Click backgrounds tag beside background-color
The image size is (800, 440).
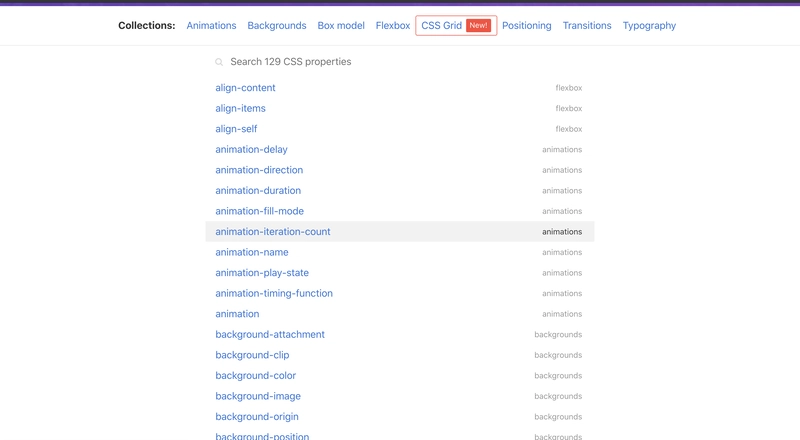[558, 376]
